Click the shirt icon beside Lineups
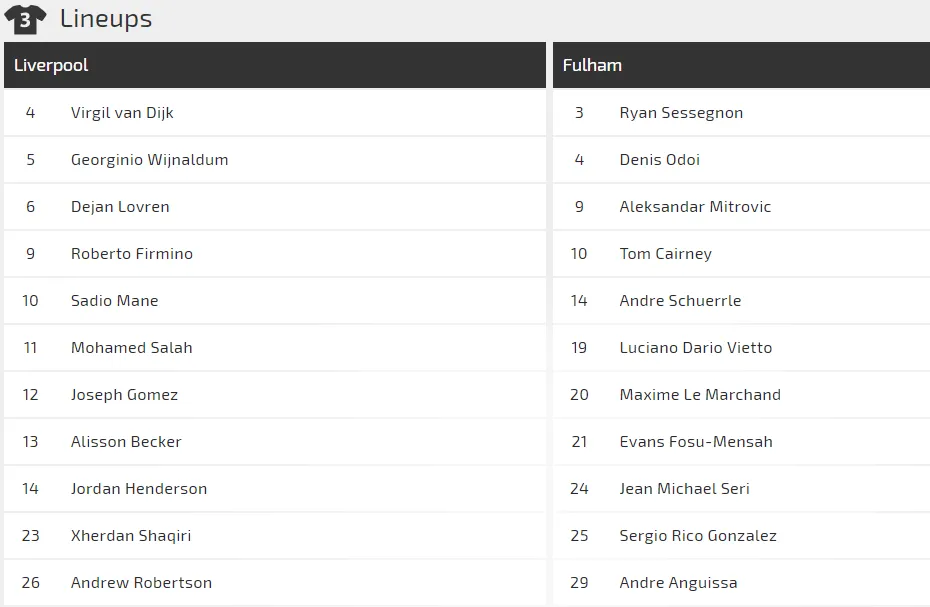The image size is (930, 607). point(25,19)
